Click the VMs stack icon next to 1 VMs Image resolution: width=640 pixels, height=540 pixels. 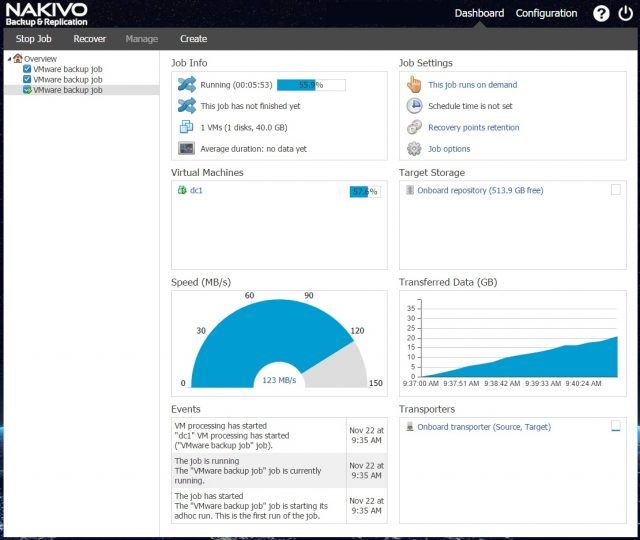[x=187, y=127]
